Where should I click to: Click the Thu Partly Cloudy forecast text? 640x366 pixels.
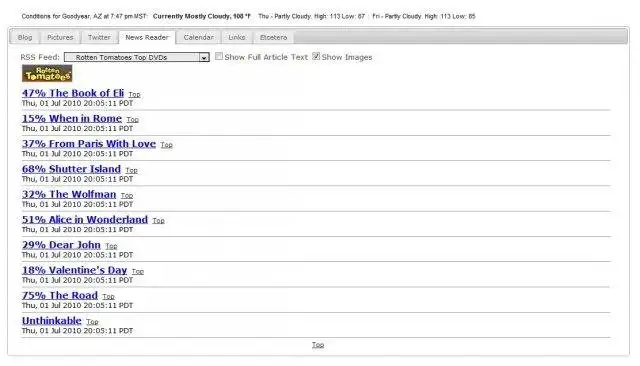click(311, 16)
